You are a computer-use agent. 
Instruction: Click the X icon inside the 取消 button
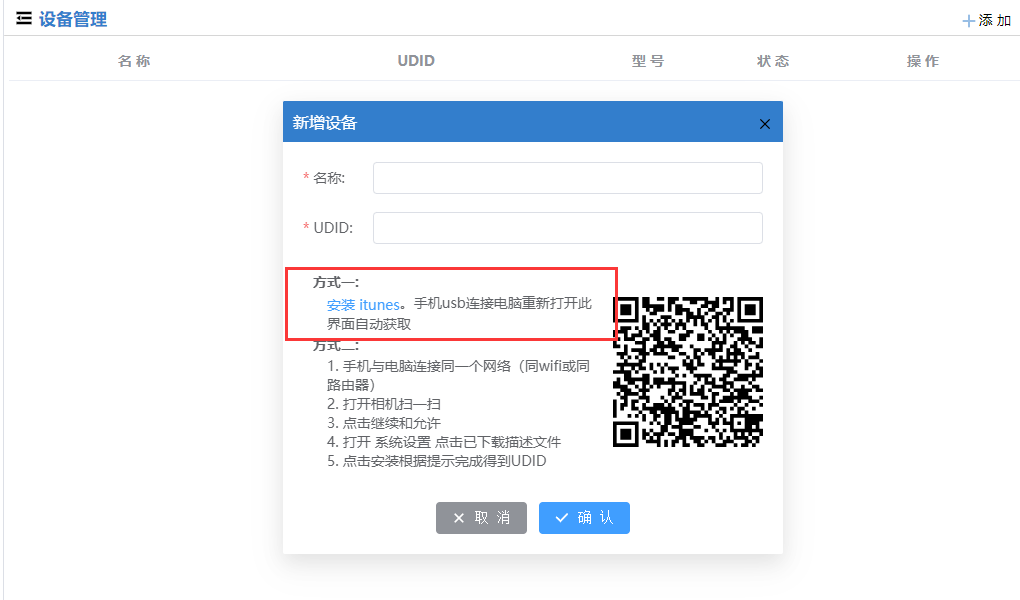tap(462, 517)
